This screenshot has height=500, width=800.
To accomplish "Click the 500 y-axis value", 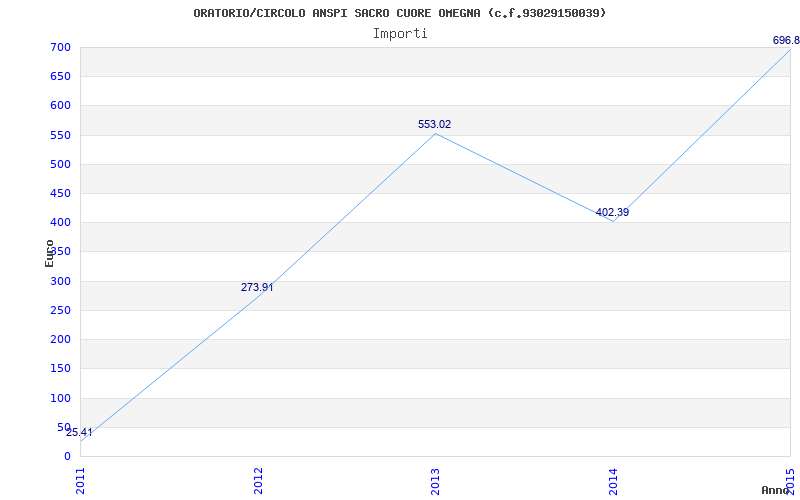I will [x=60, y=164].
